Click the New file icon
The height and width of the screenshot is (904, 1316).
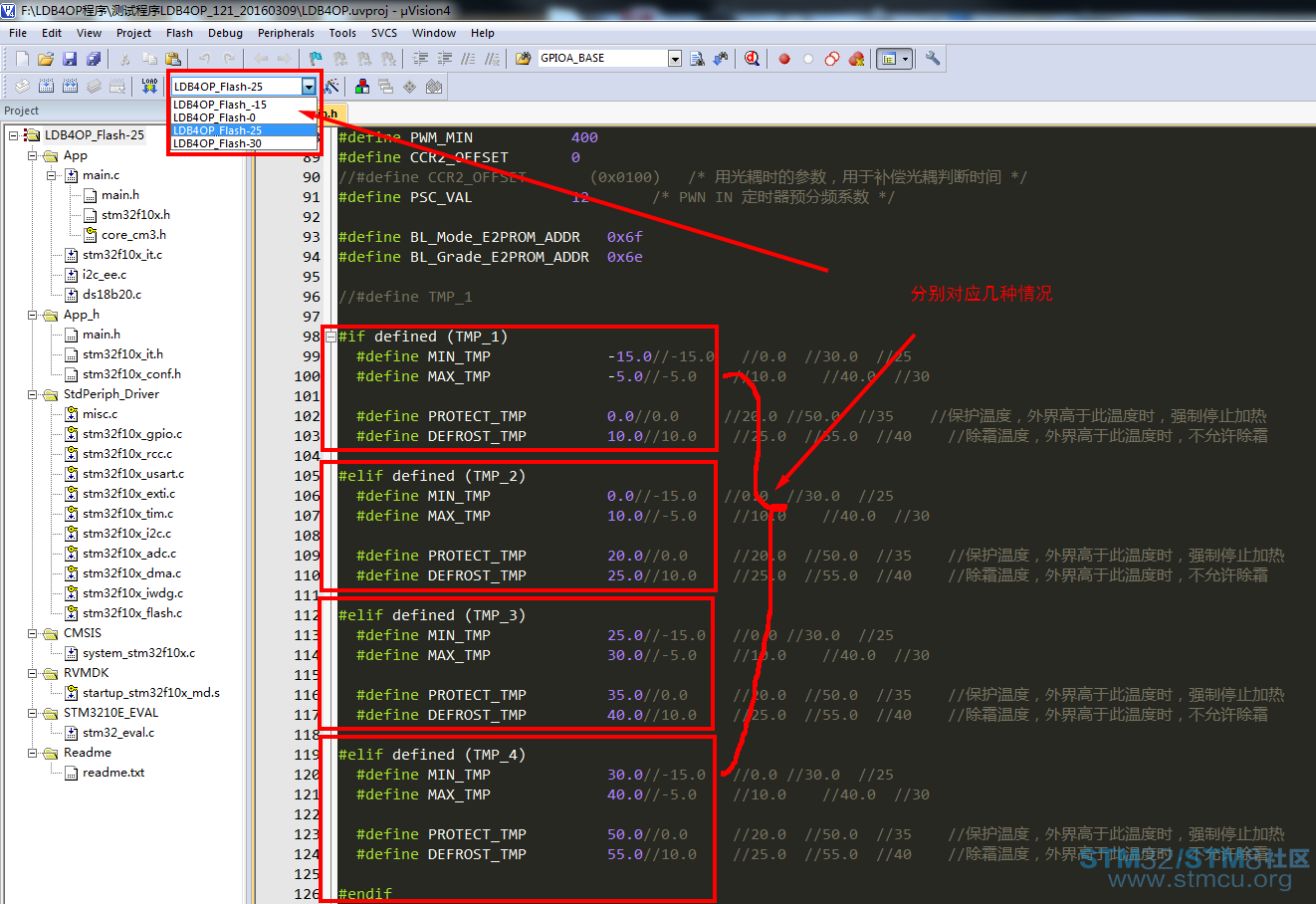[22, 59]
